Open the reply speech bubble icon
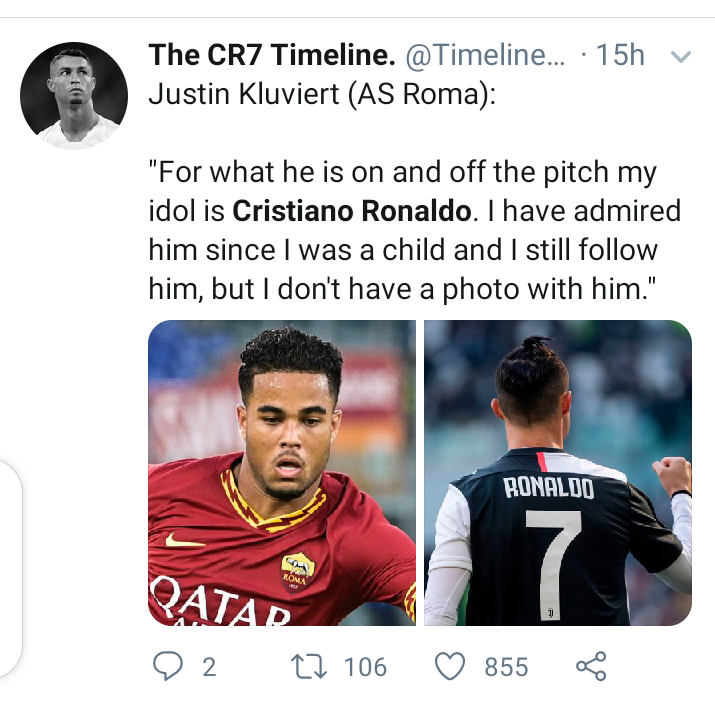The height and width of the screenshot is (704, 715). click(x=168, y=666)
